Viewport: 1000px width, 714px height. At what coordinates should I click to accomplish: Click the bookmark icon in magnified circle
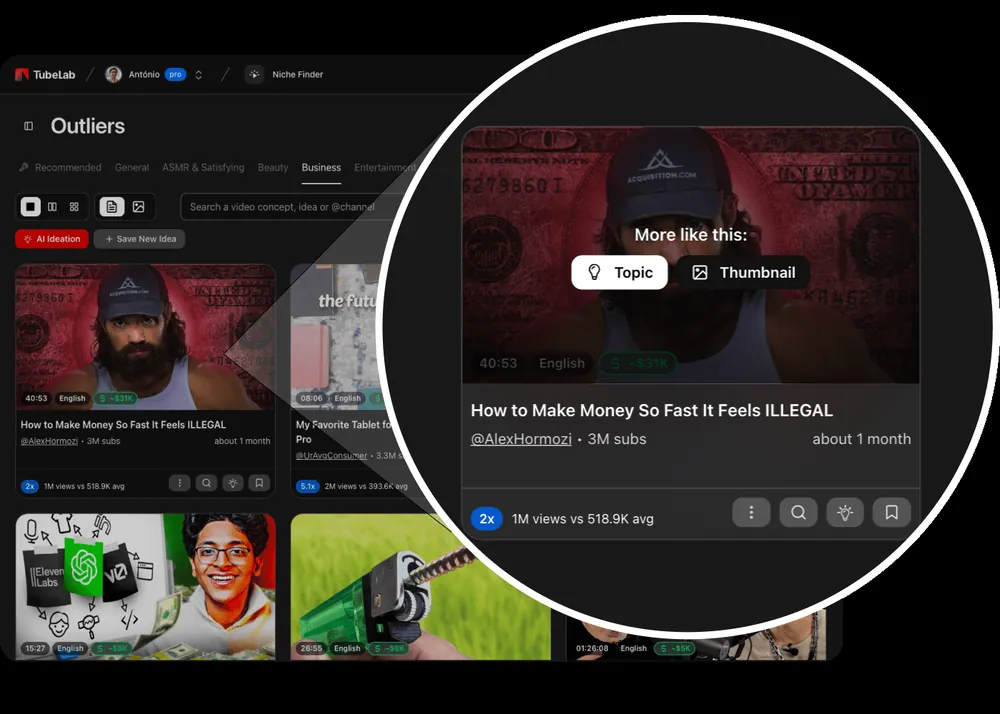(892, 513)
